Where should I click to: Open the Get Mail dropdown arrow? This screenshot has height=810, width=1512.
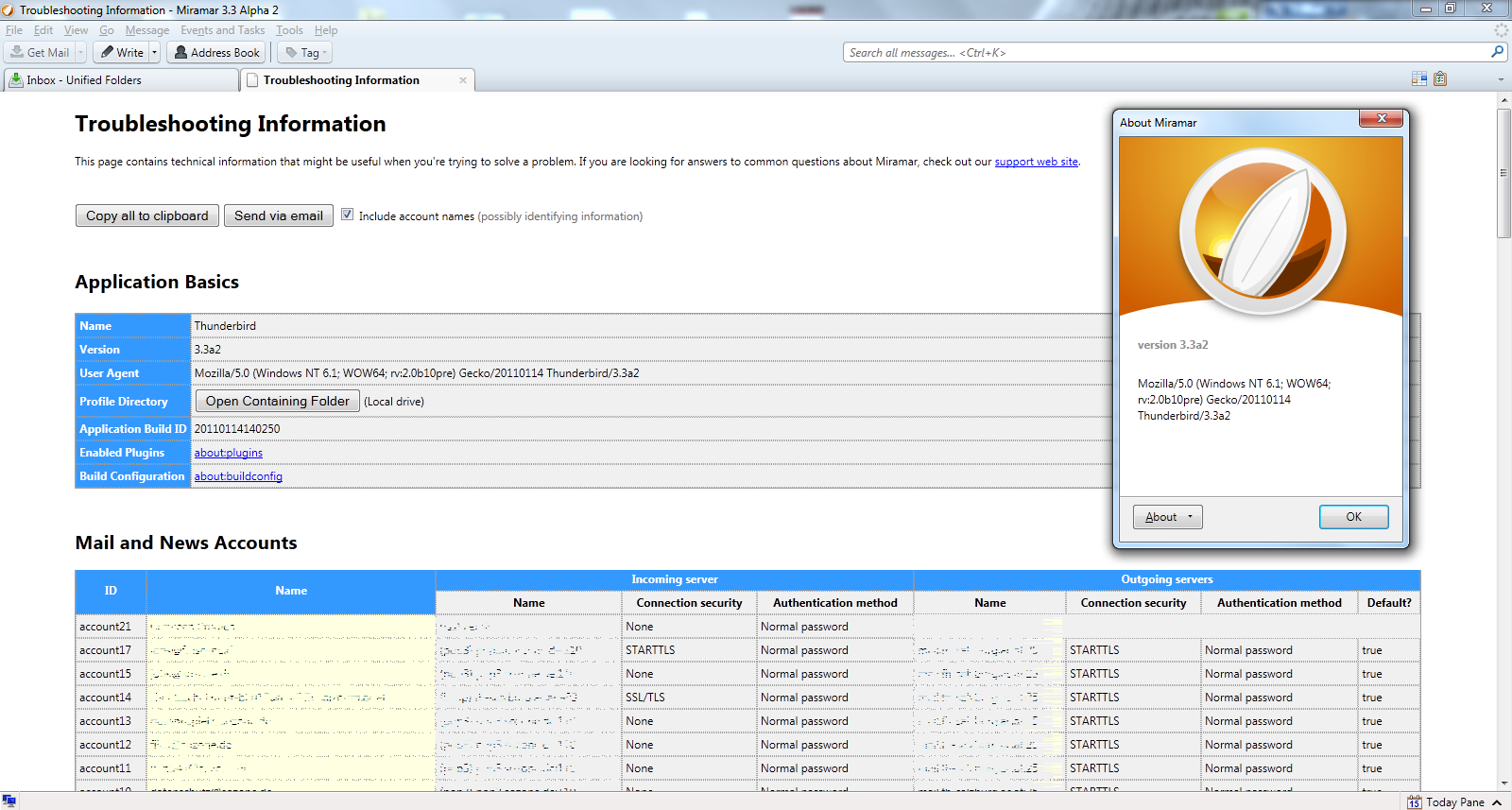(x=81, y=53)
